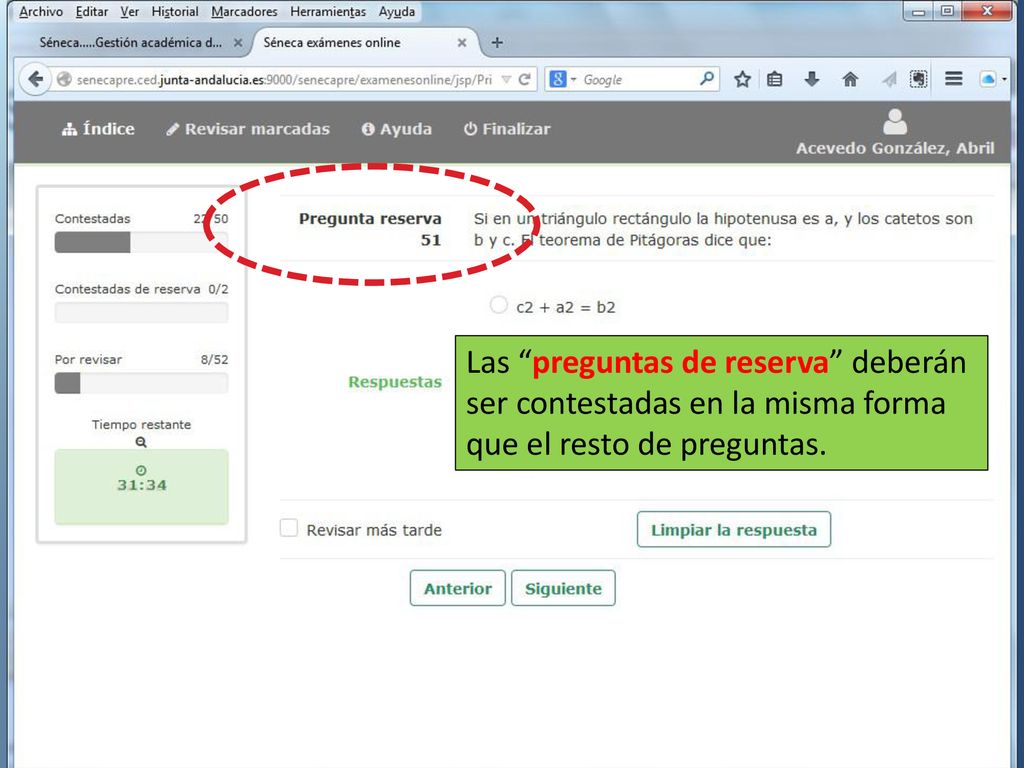Screen dimensions: 1024x768
Task: Click the cloud sync toolbar icon
Action: (988, 80)
